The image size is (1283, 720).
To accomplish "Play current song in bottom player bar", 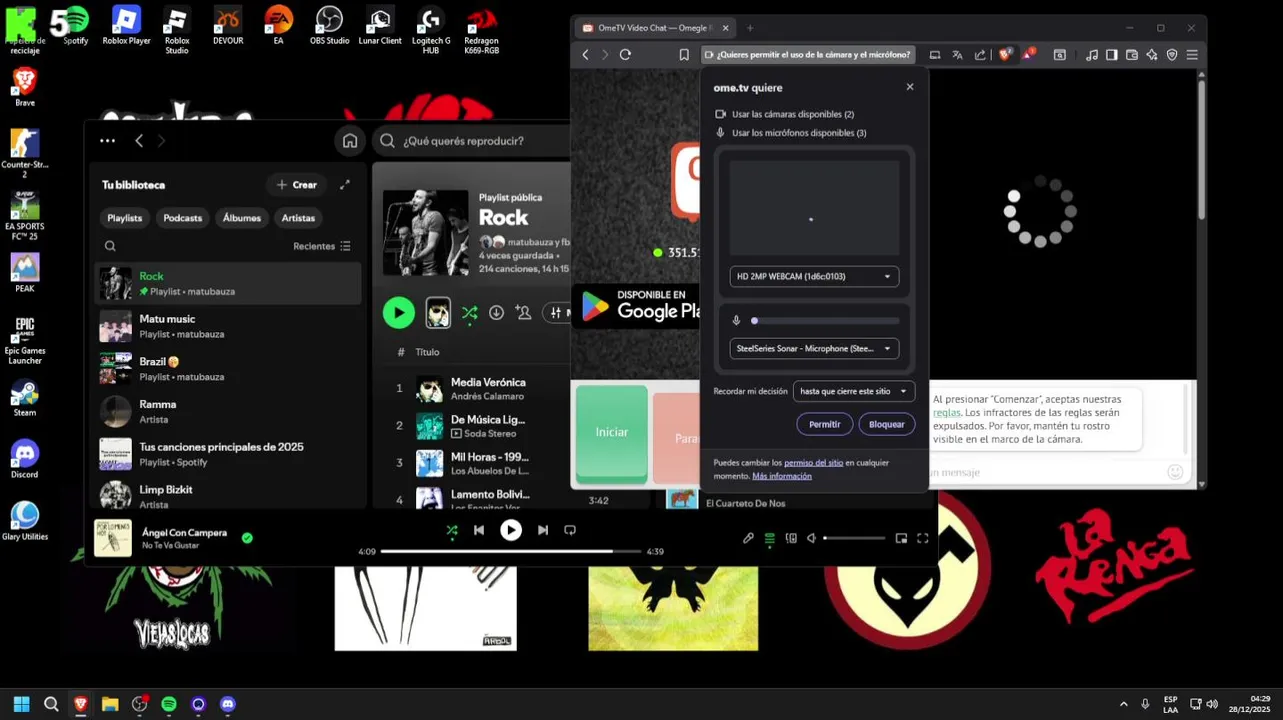I will 511,530.
